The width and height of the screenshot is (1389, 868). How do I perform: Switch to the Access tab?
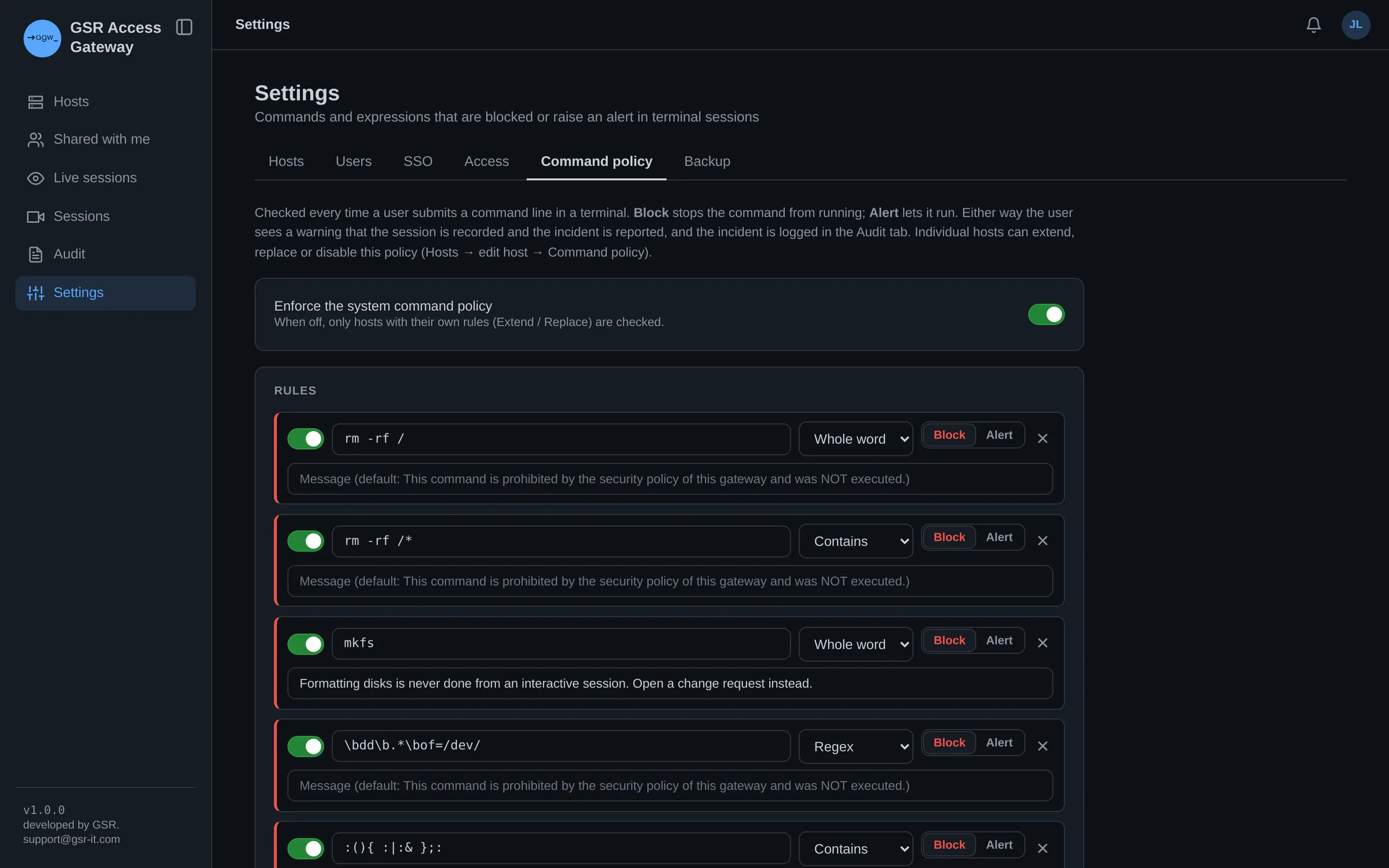pyautogui.click(x=486, y=161)
